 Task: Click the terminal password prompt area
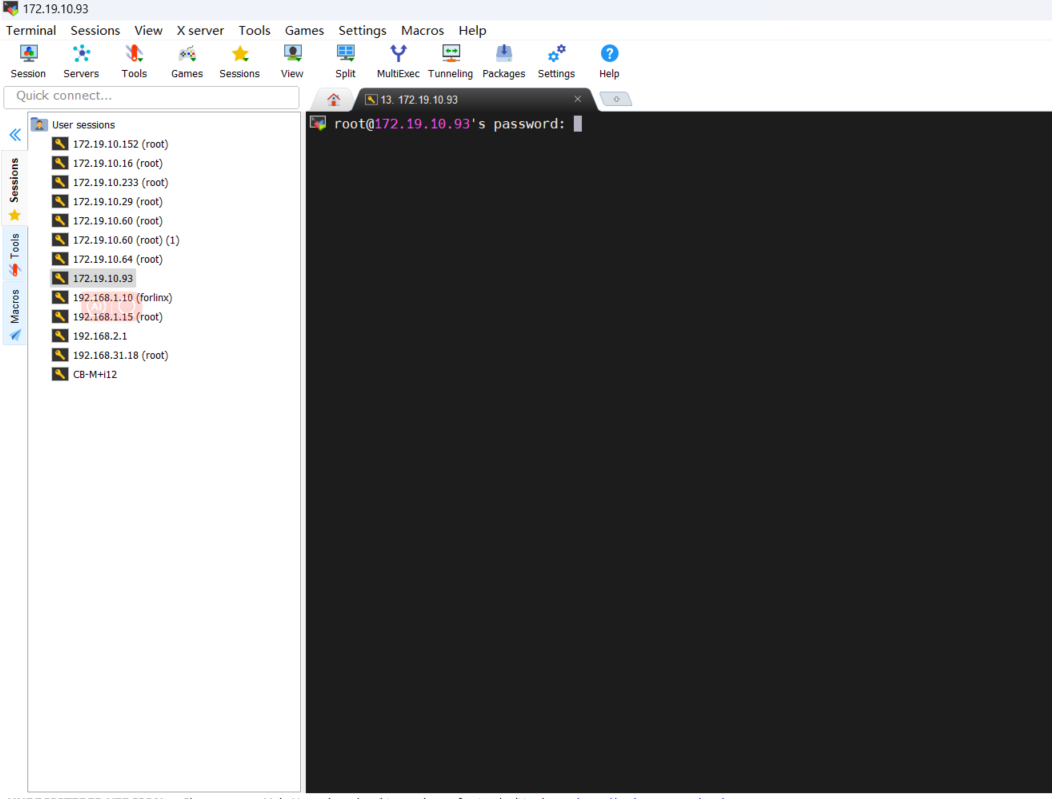[x=458, y=124]
